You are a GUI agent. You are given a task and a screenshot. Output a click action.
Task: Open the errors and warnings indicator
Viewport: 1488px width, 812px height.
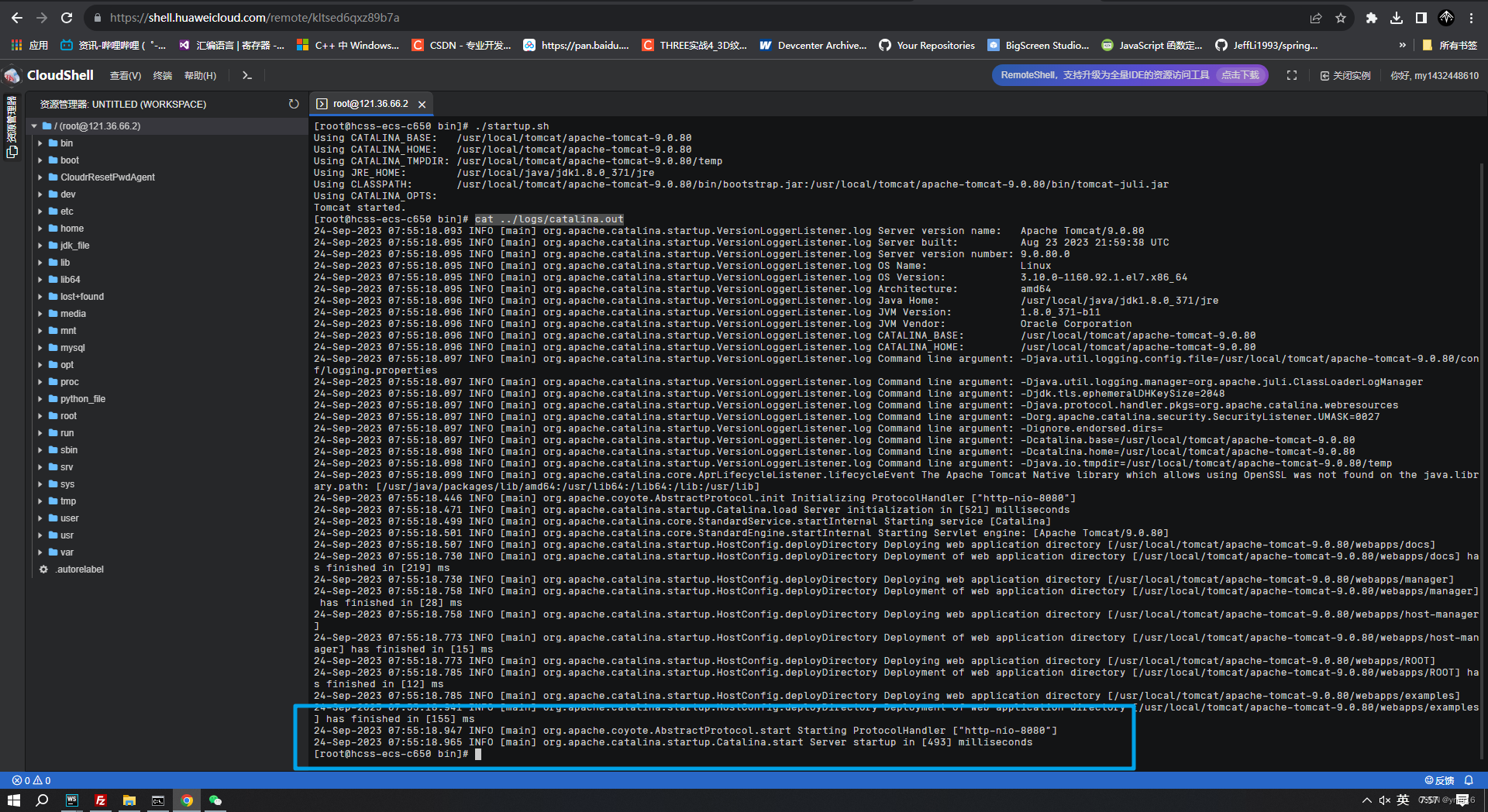point(32,780)
